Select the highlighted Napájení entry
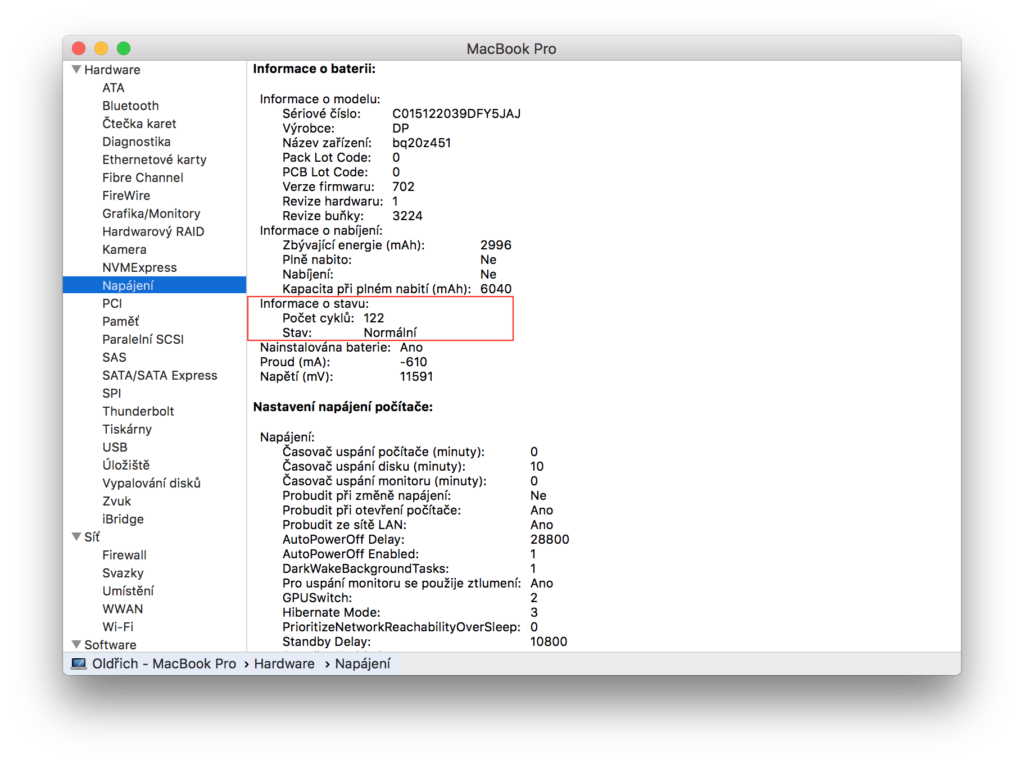The height and width of the screenshot is (765, 1024). tap(155, 285)
